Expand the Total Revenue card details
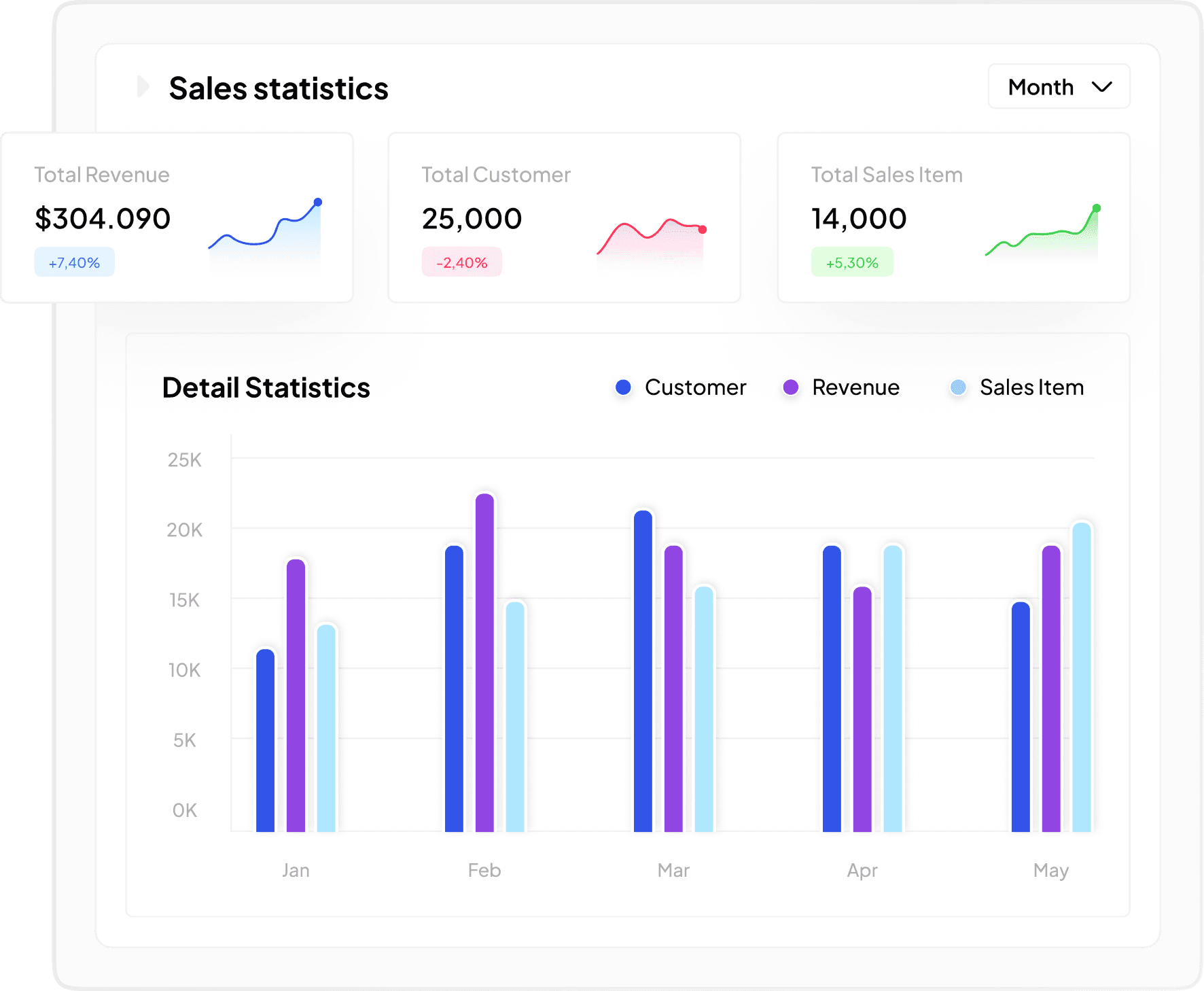Viewport: 1204px width, 991px height. (x=177, y=216)
